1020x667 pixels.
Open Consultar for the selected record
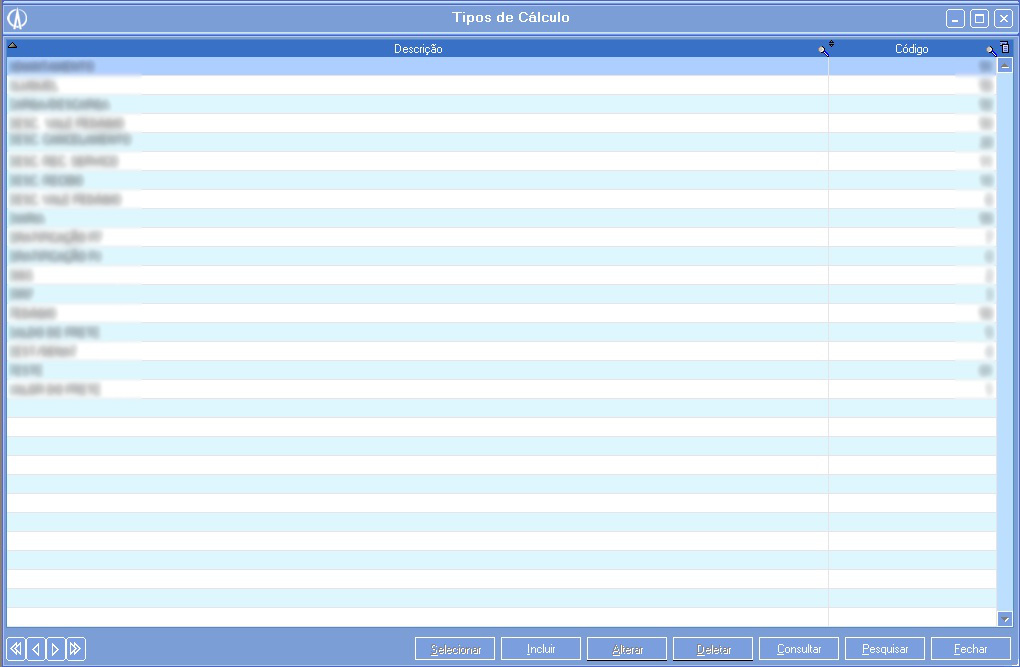(x=799, y=649)
